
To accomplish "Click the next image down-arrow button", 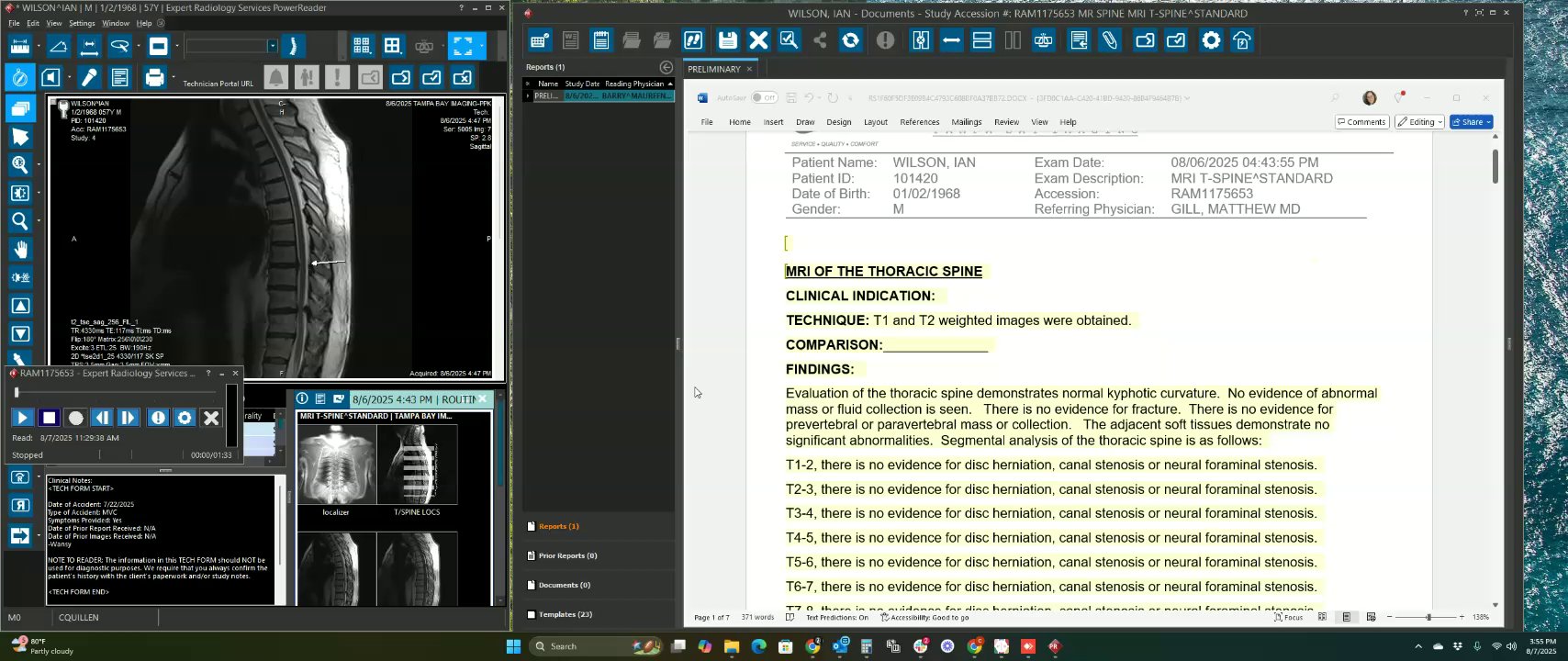I will click(x=19, y=333).
